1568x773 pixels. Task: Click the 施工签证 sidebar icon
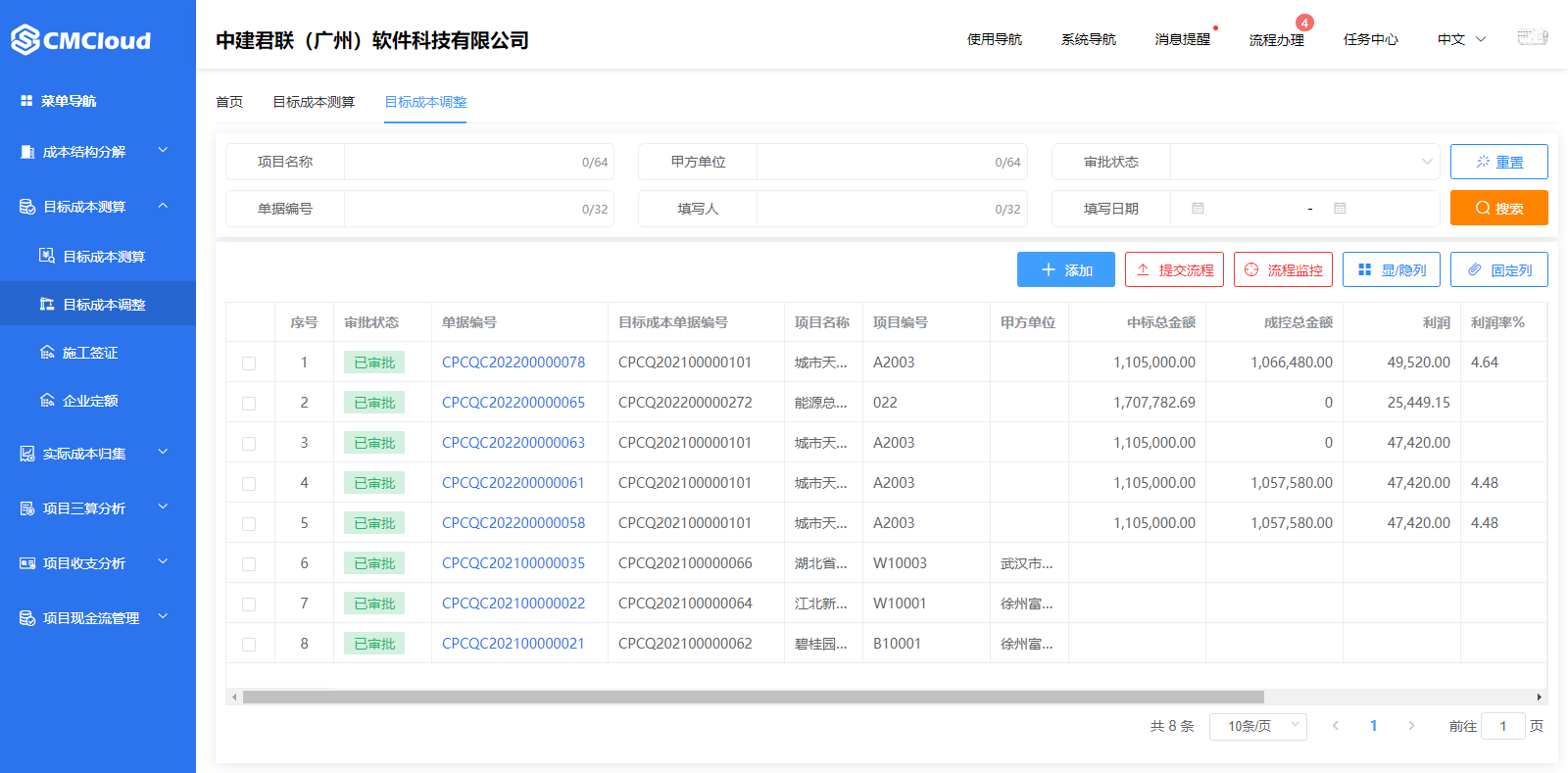[47, 353]
